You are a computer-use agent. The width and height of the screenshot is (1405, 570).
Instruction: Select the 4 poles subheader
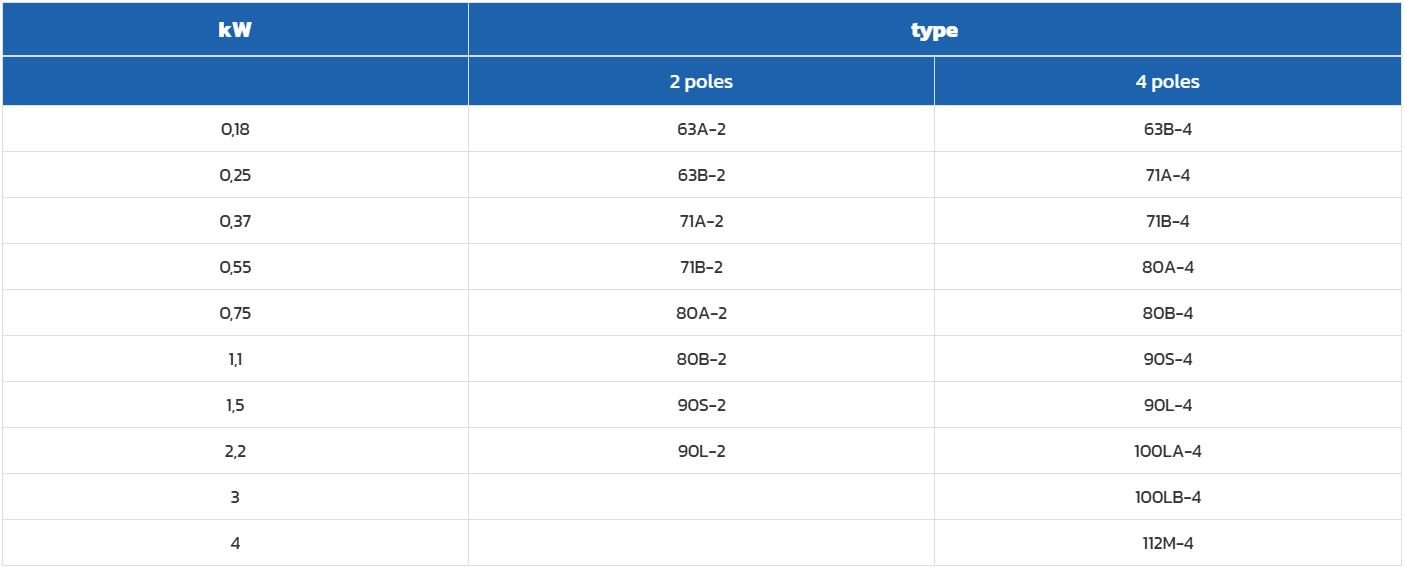point(1167,82)
